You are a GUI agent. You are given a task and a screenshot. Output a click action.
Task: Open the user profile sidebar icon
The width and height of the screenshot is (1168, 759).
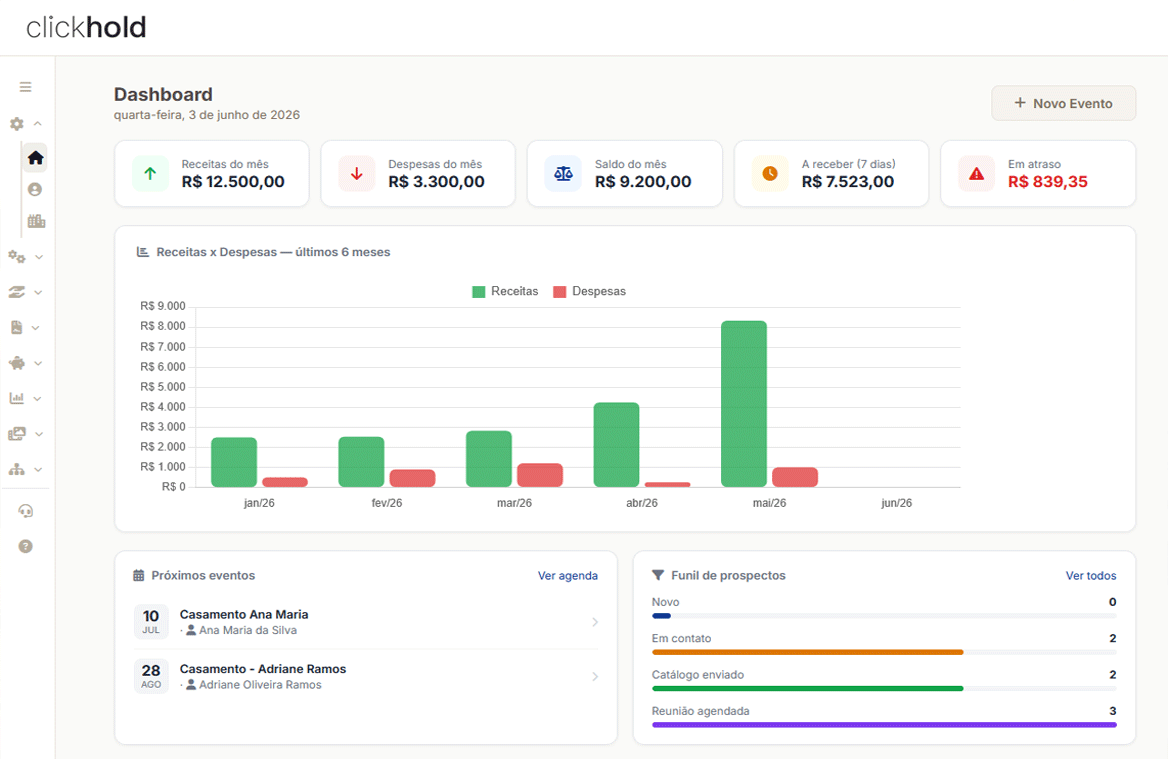pos(35,189)
